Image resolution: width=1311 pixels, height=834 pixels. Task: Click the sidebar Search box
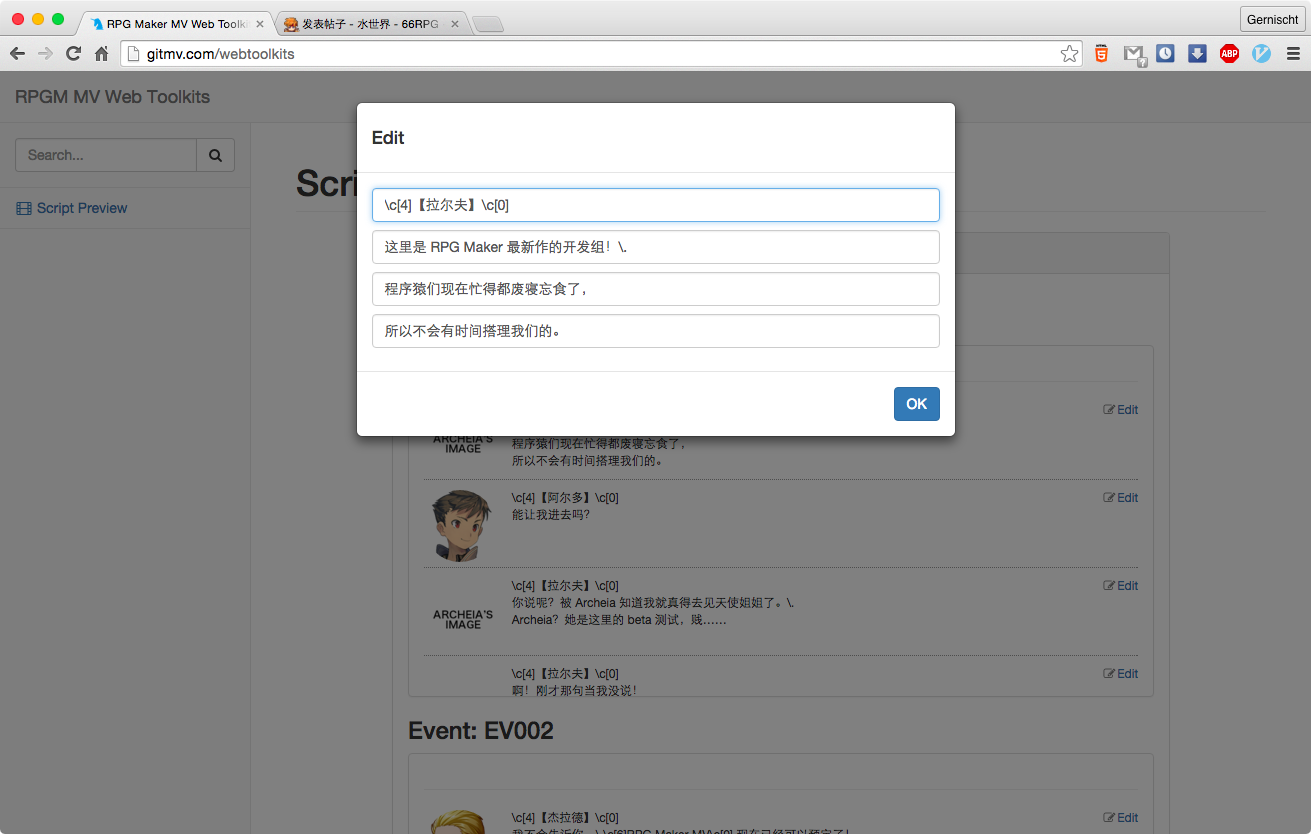(x=106, y=155)
